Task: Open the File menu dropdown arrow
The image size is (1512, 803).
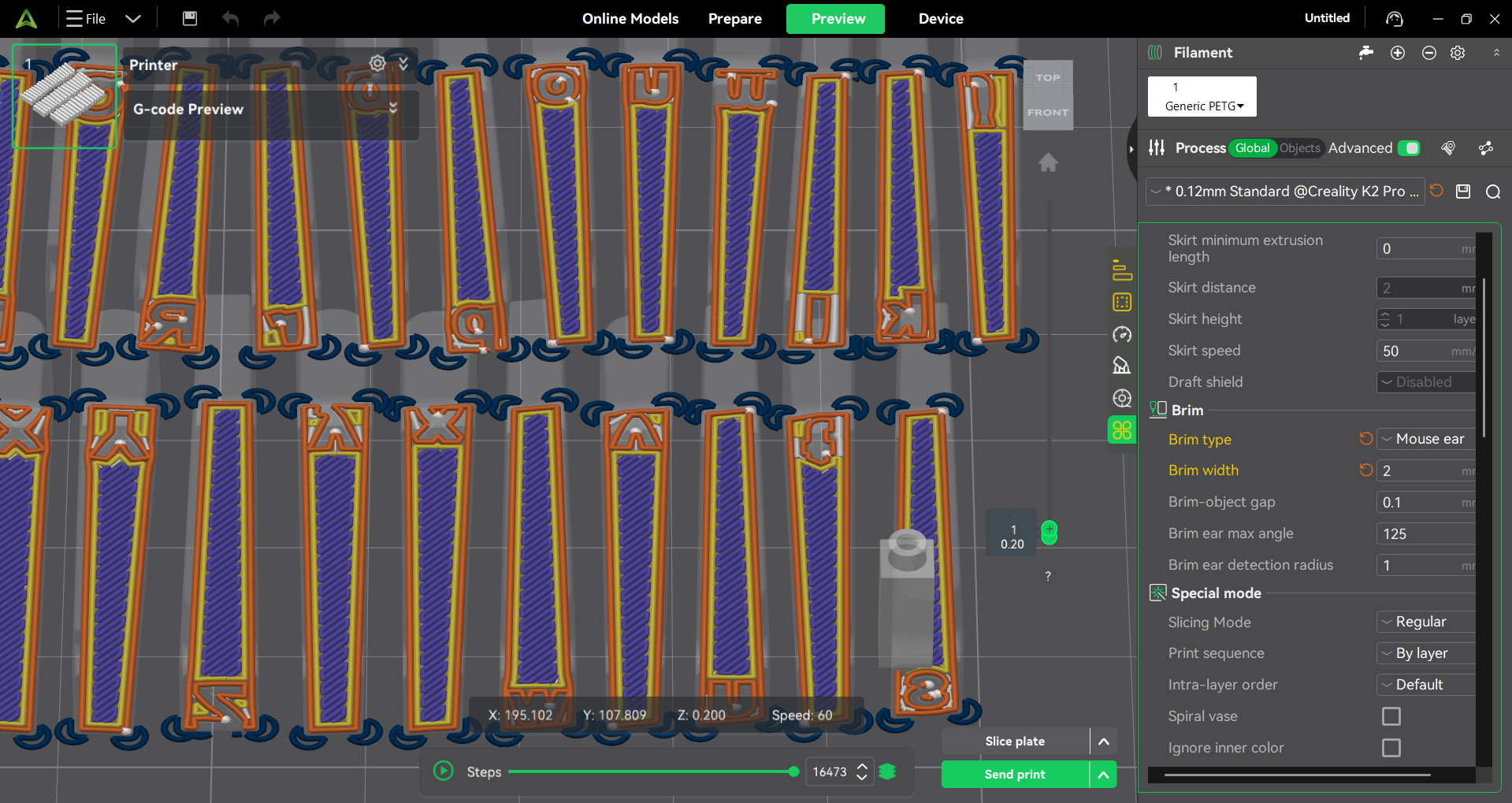Action: (x=133, y=18)
